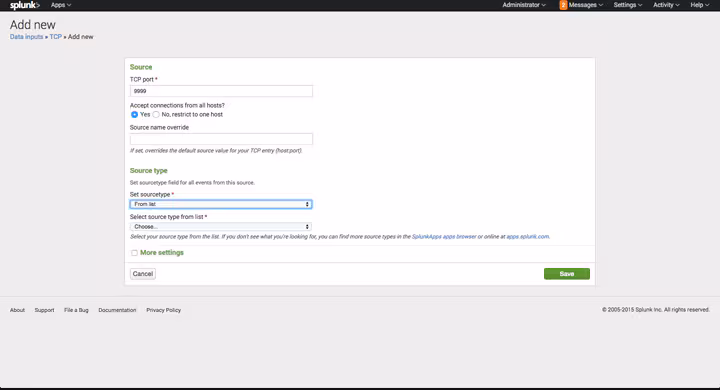Click the Source section heading
Viewport: 720px width, 390px height.
[x=141, y=67]
